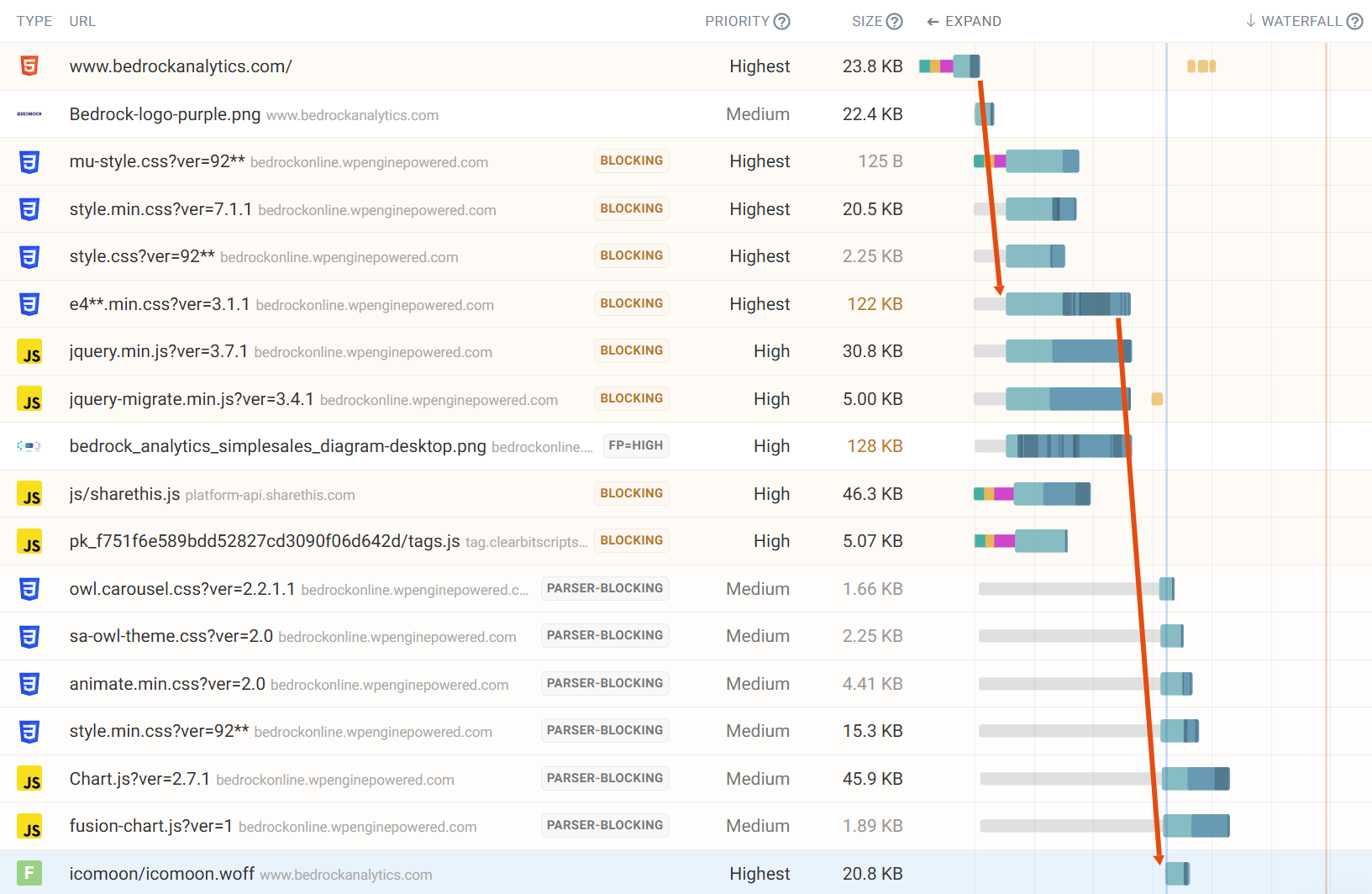Click the CSS icon beside style.min.css?ver=92**
The height and width of the screenshot is (894, 1372).
click(29, 731)
